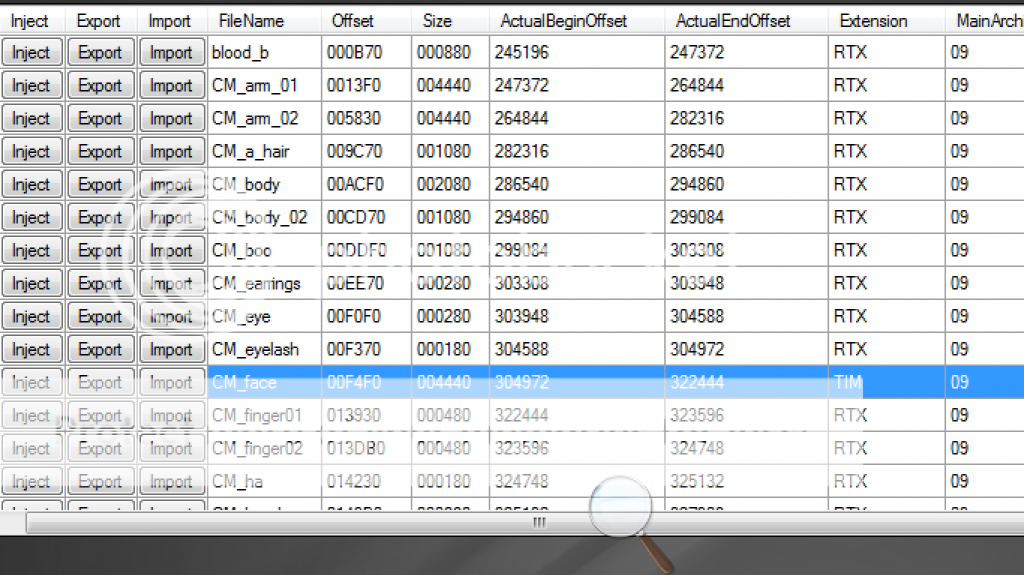Export the selected CM_face file
The height and width of the screenshot is (575, 1024).
pyautogui.click(x=101, y=382)
